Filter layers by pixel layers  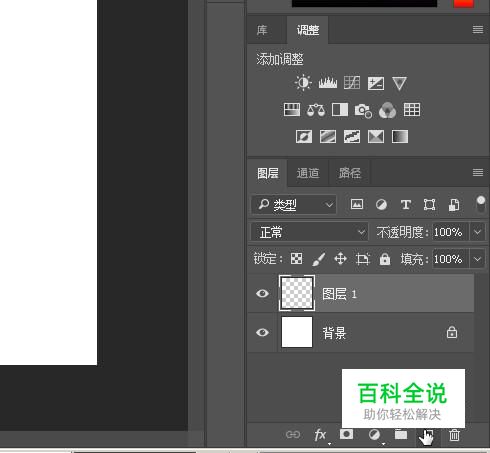pos(357,204)
